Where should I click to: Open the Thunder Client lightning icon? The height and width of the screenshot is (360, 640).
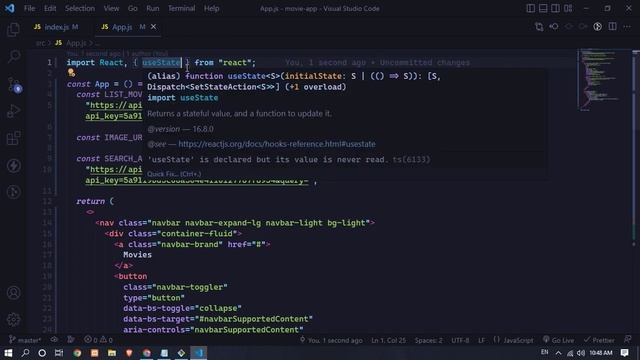click(x=13, y=165)
